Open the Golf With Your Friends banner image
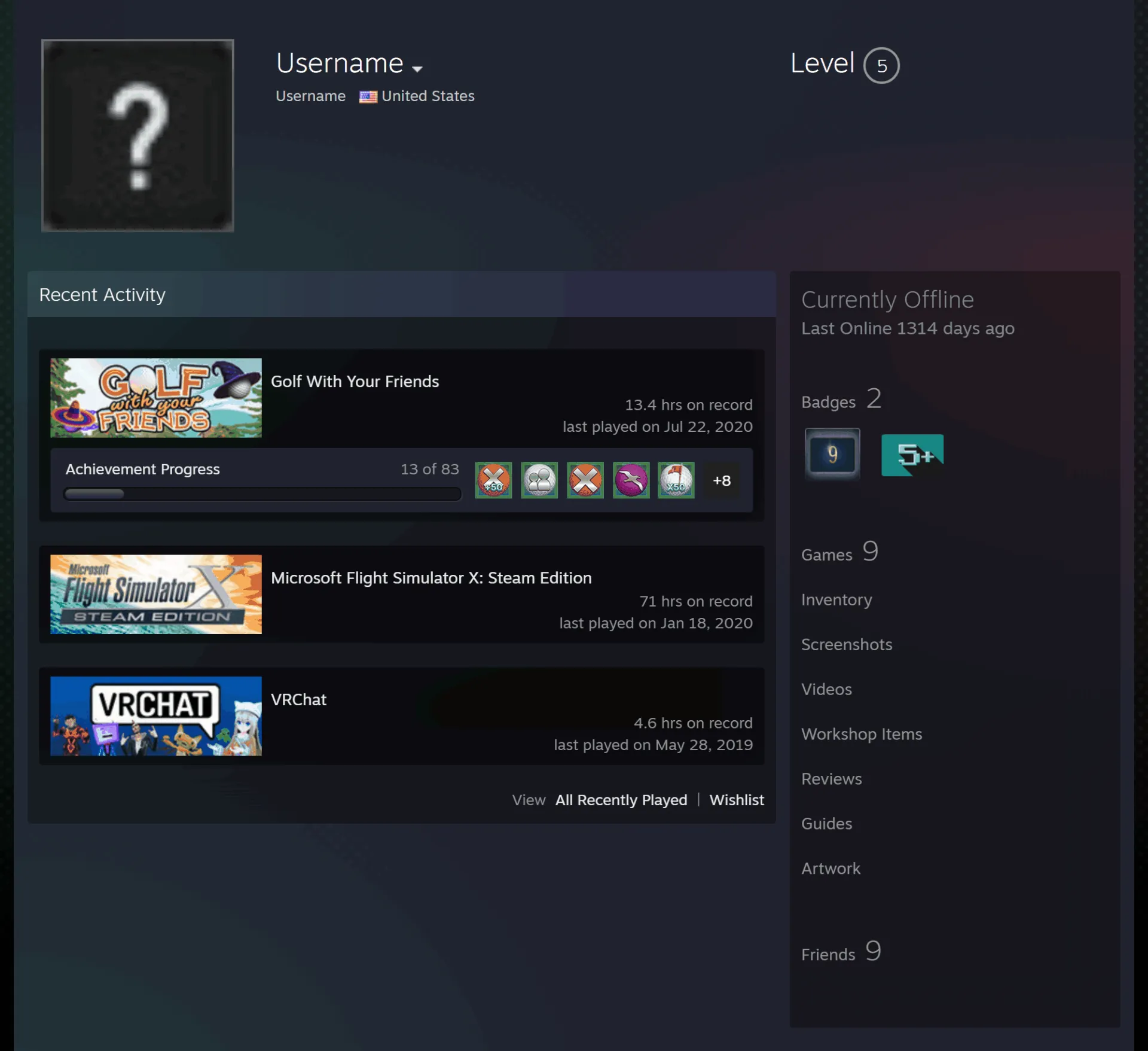The width and height of the screenshot is (1148, 1051). tap(156, 398)
